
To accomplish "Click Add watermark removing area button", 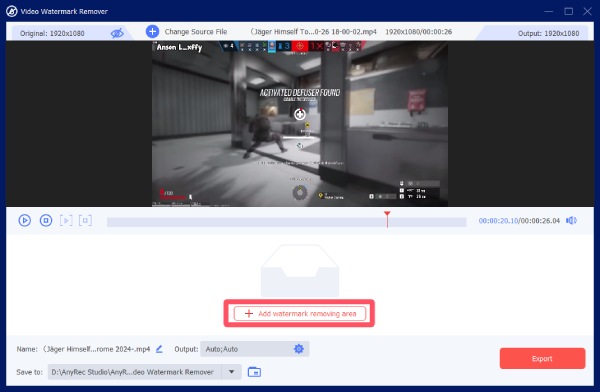I will pyautogui.click(x=300, y=314).
